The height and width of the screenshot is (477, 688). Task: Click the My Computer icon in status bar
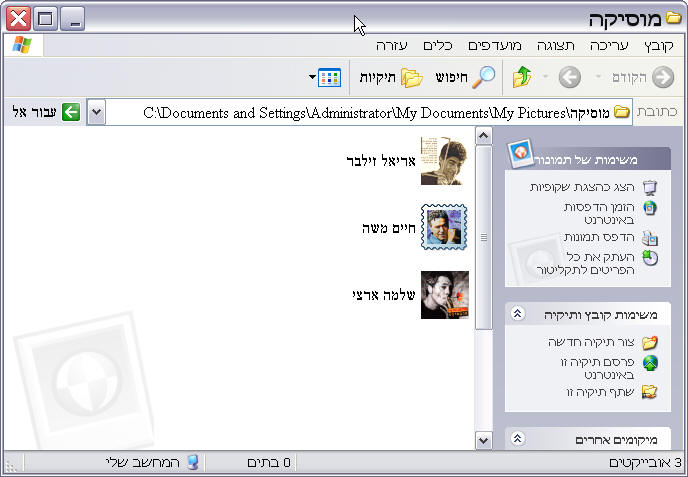(193, 463)
